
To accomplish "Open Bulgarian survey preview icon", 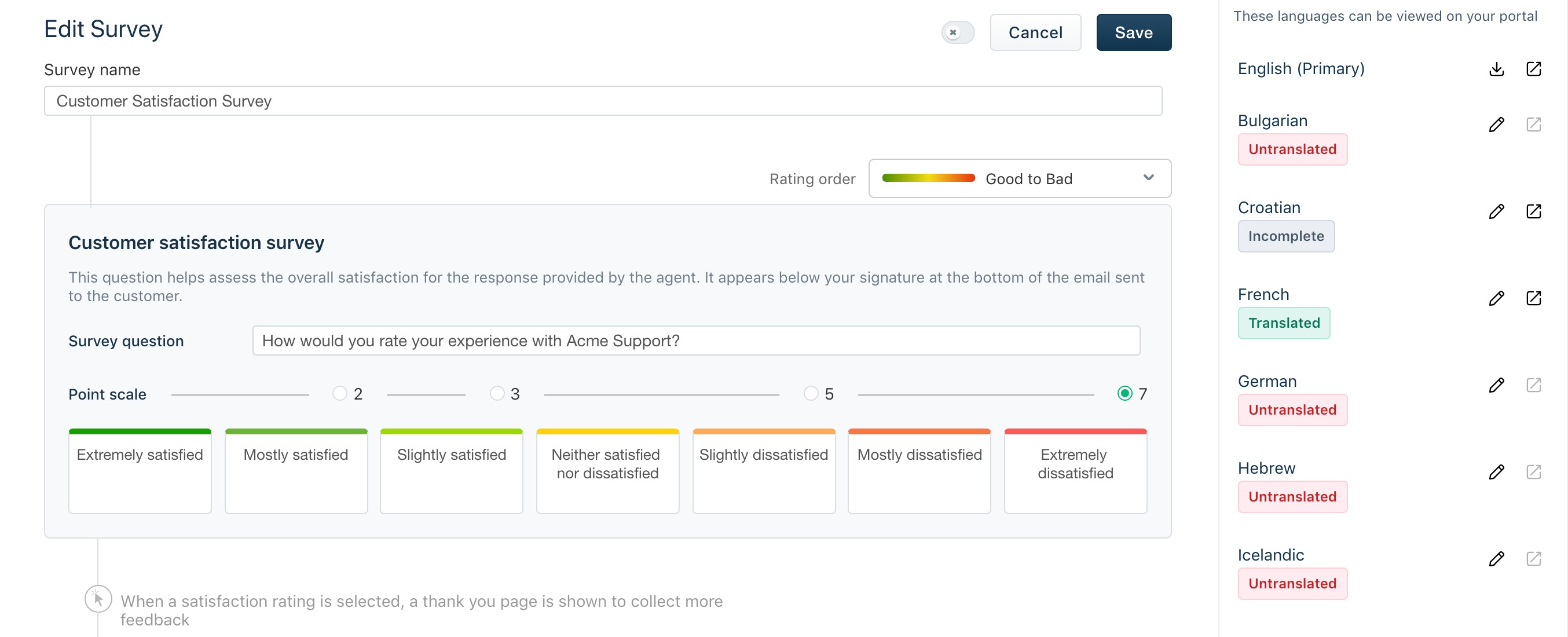I will coord(1533,125).
